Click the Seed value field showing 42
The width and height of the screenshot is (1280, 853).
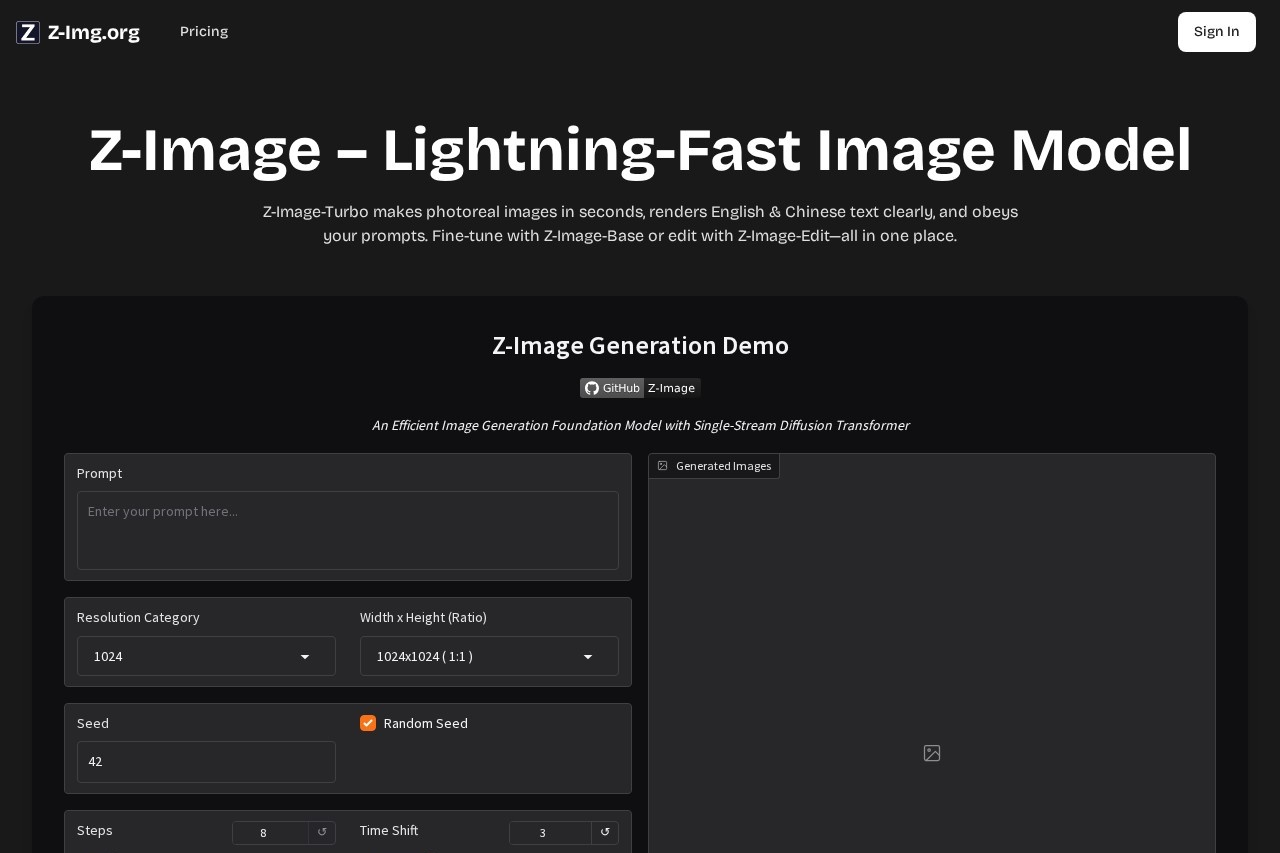click(x=206, y=762)
